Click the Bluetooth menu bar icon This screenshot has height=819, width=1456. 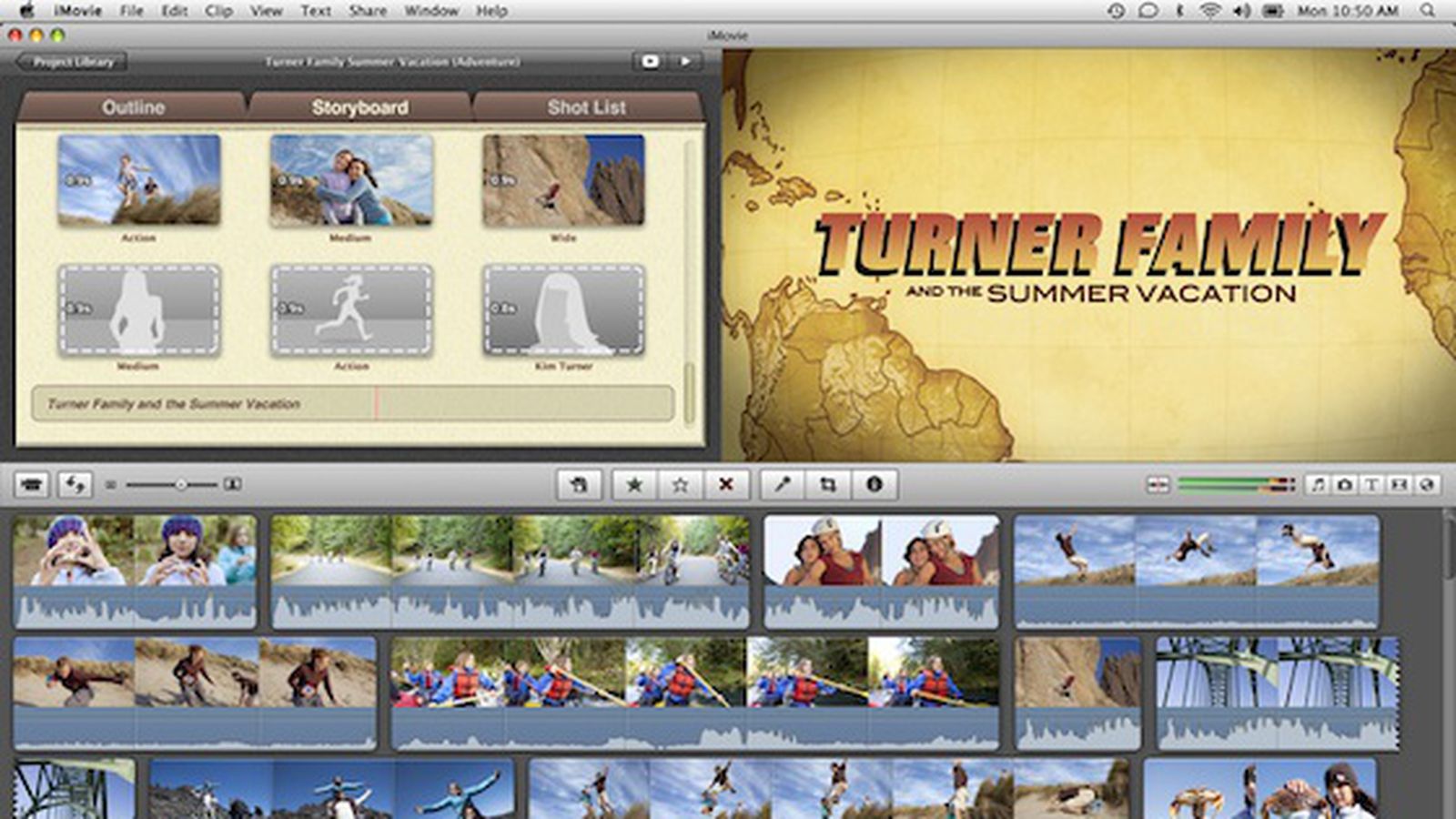[1178, 11]
